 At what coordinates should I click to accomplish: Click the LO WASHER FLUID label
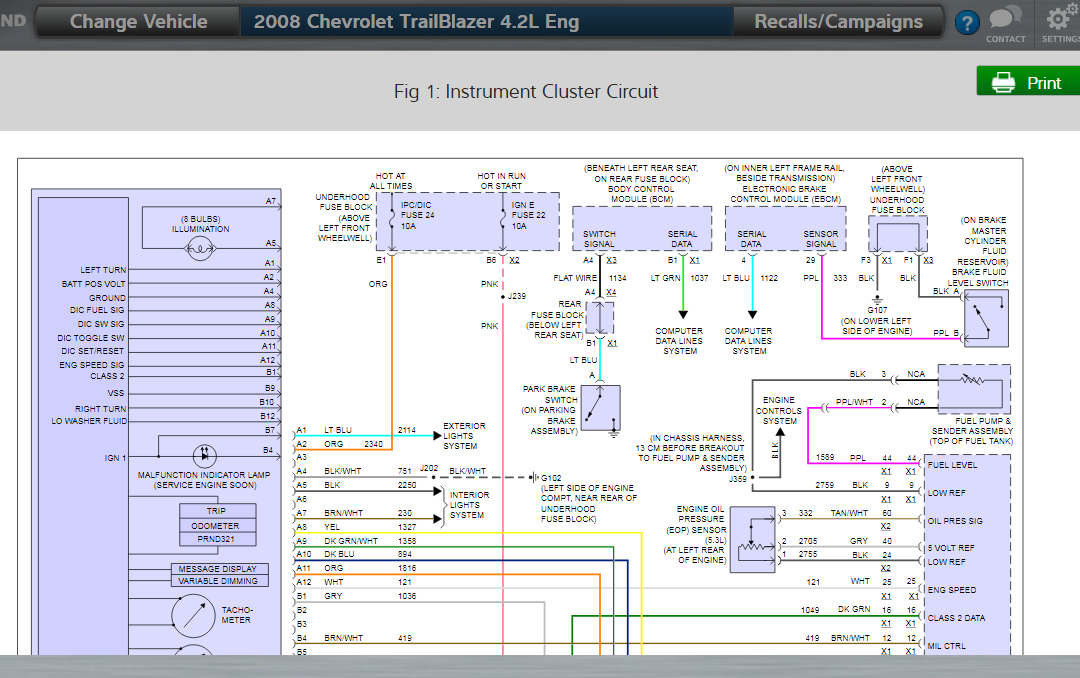(89, 420)
